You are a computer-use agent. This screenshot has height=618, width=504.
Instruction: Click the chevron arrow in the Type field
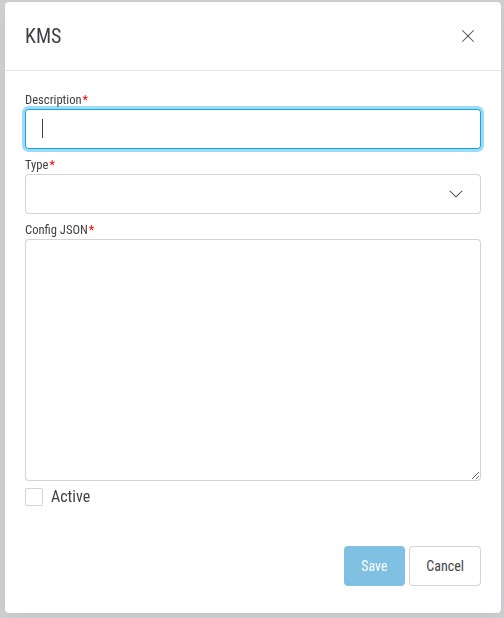456,194
